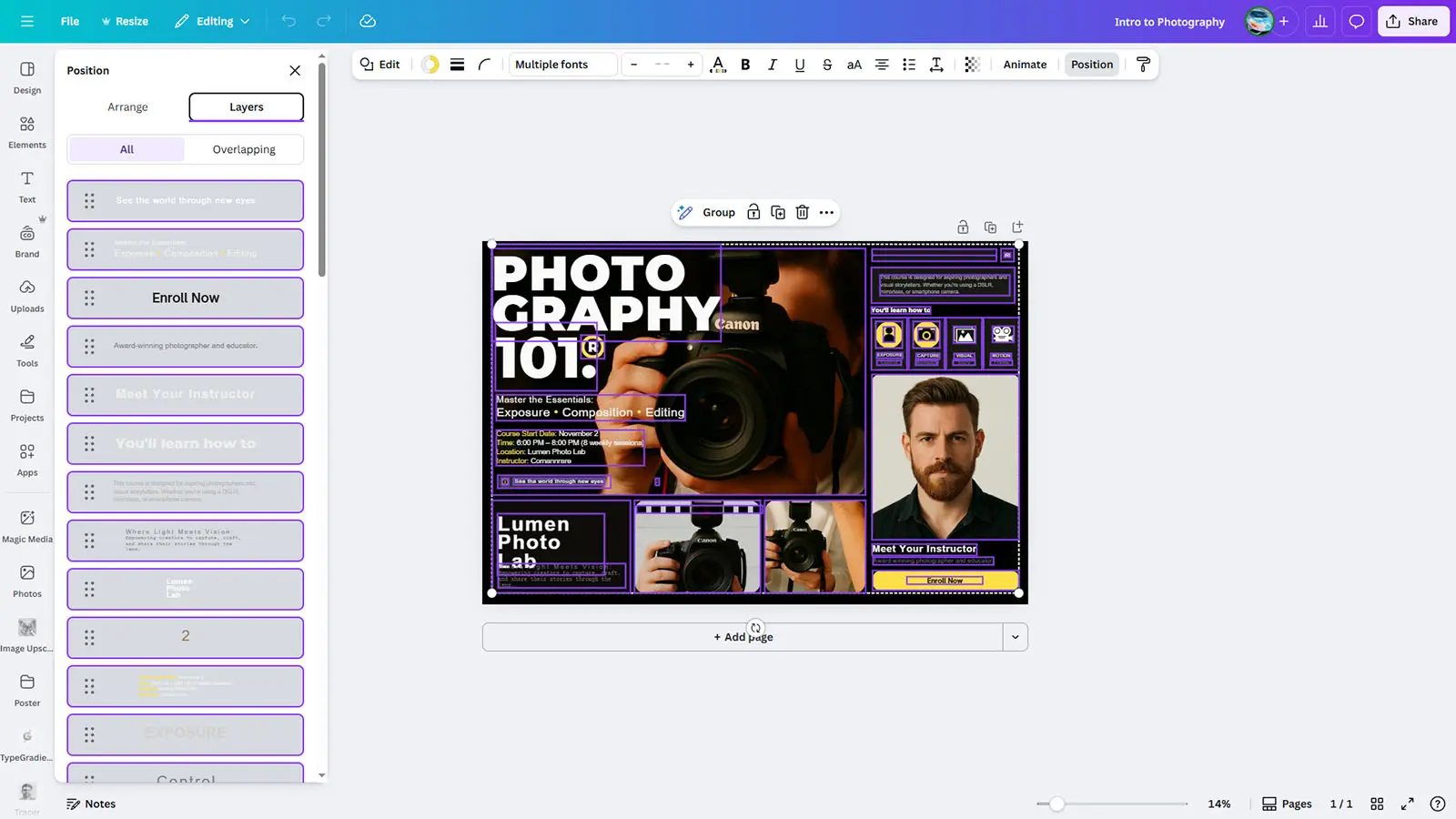Duplicate selection from floating toolbar
Image resolution: width=1456 pixels, height=819 pixels.
778,212
